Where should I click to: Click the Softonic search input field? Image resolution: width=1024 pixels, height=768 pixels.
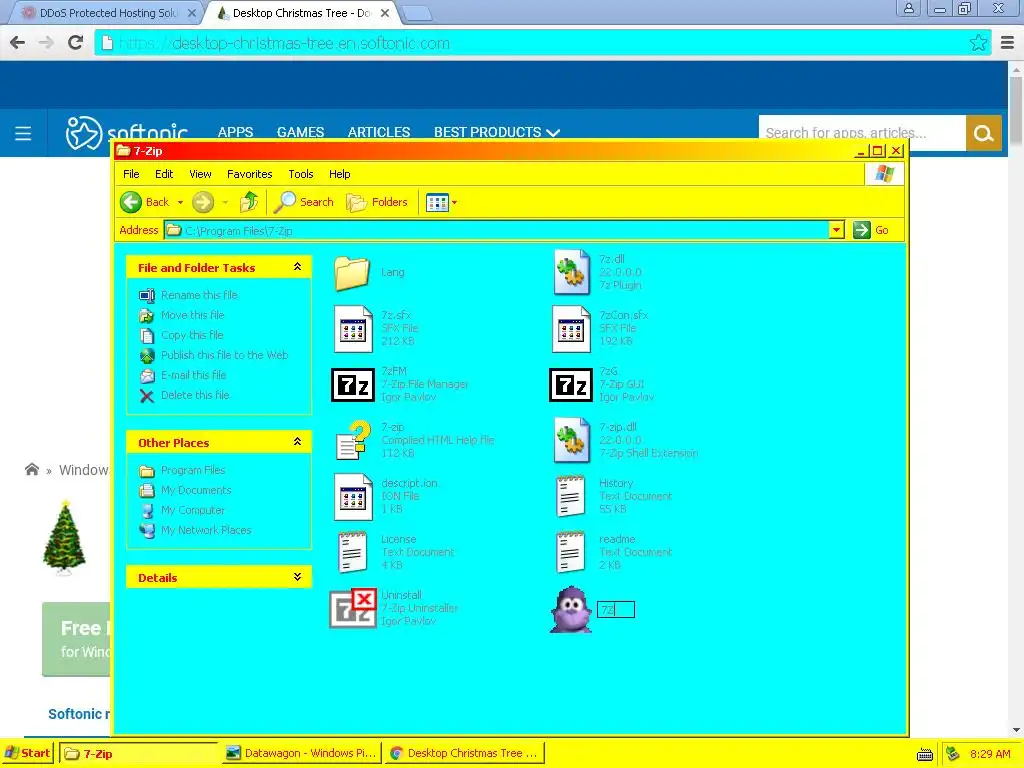[862, 133]
